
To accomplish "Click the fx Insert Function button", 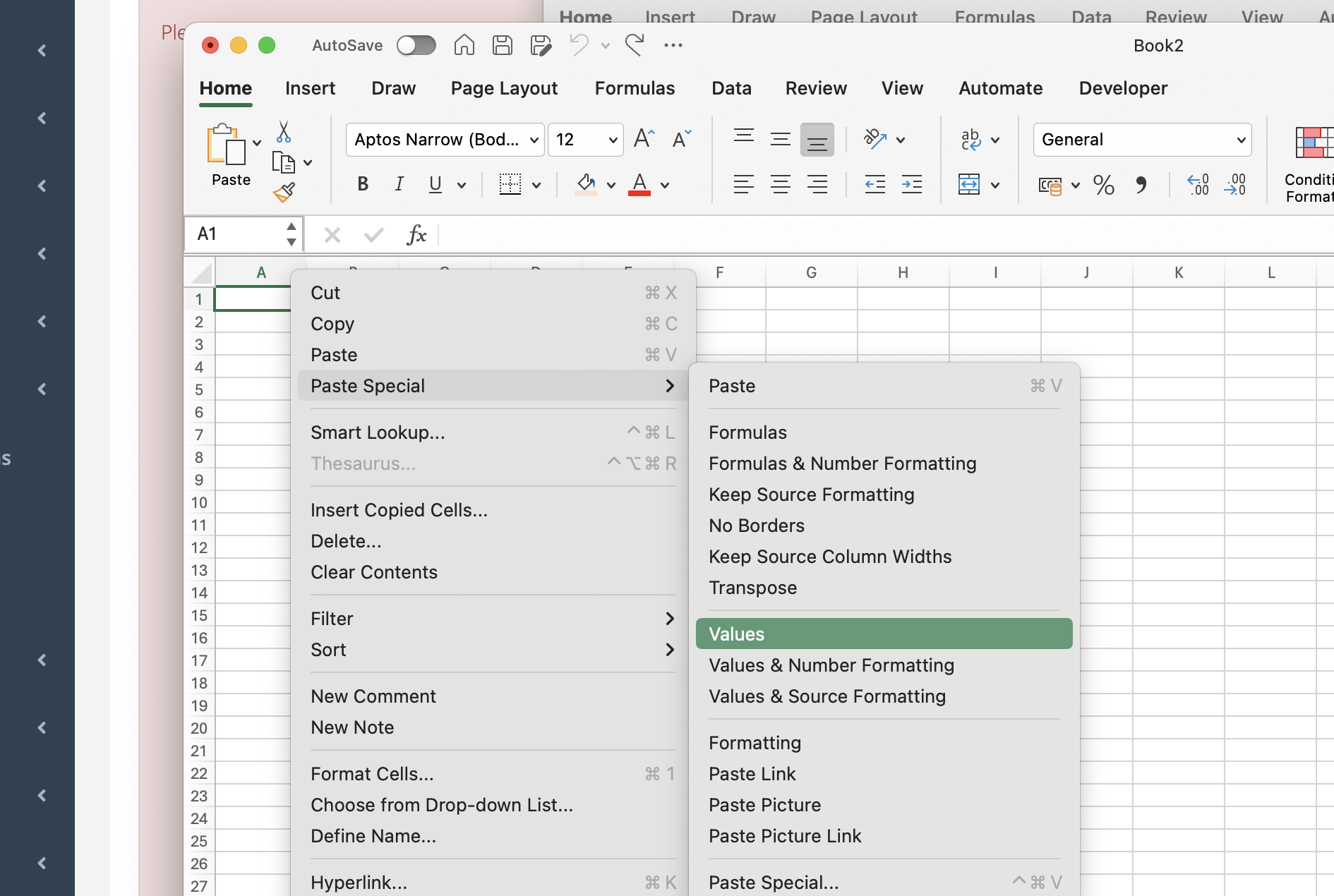I will 416,234.
